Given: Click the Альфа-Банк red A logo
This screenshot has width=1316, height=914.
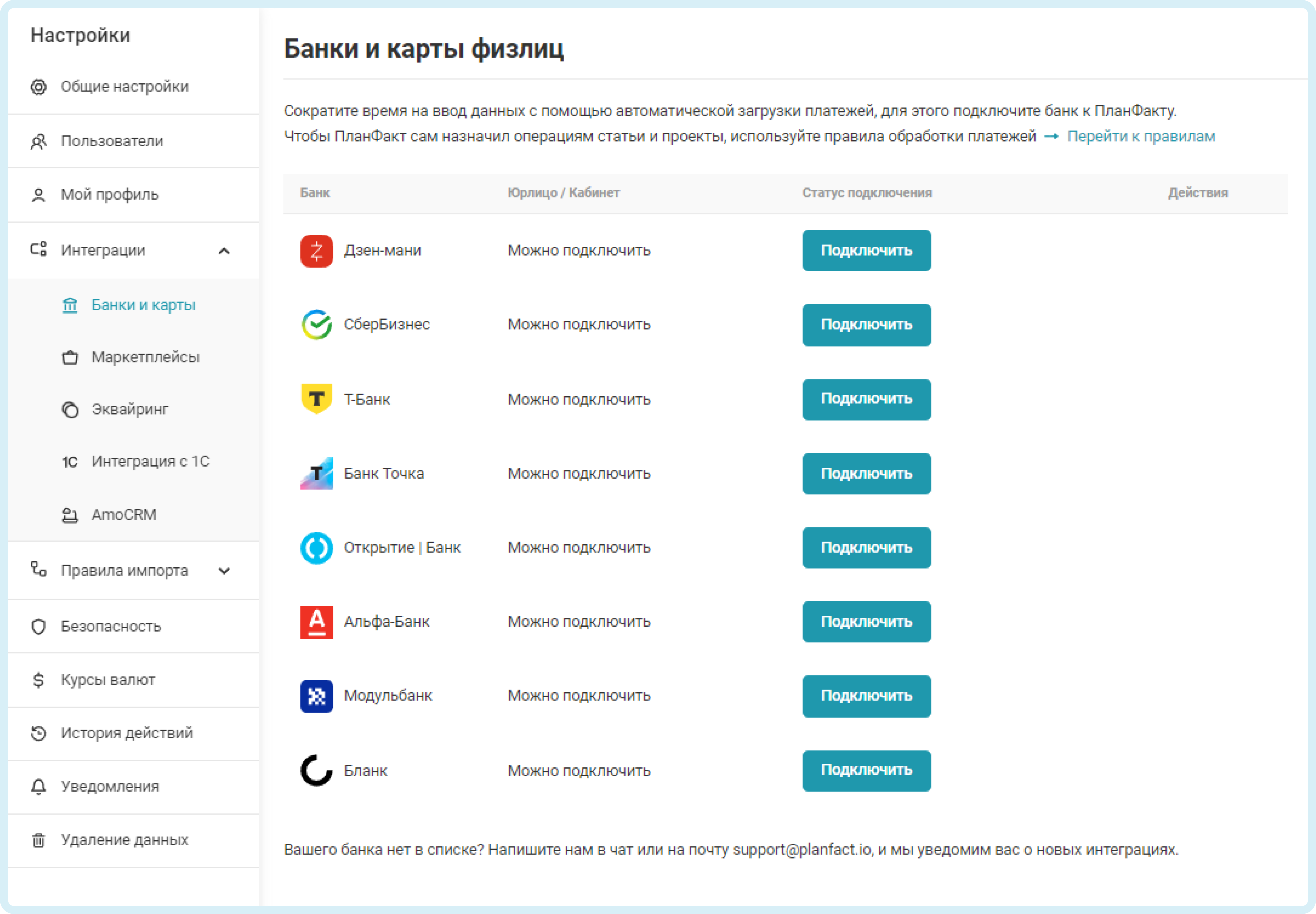Looking at the screenshot, I should click(317, 622).
